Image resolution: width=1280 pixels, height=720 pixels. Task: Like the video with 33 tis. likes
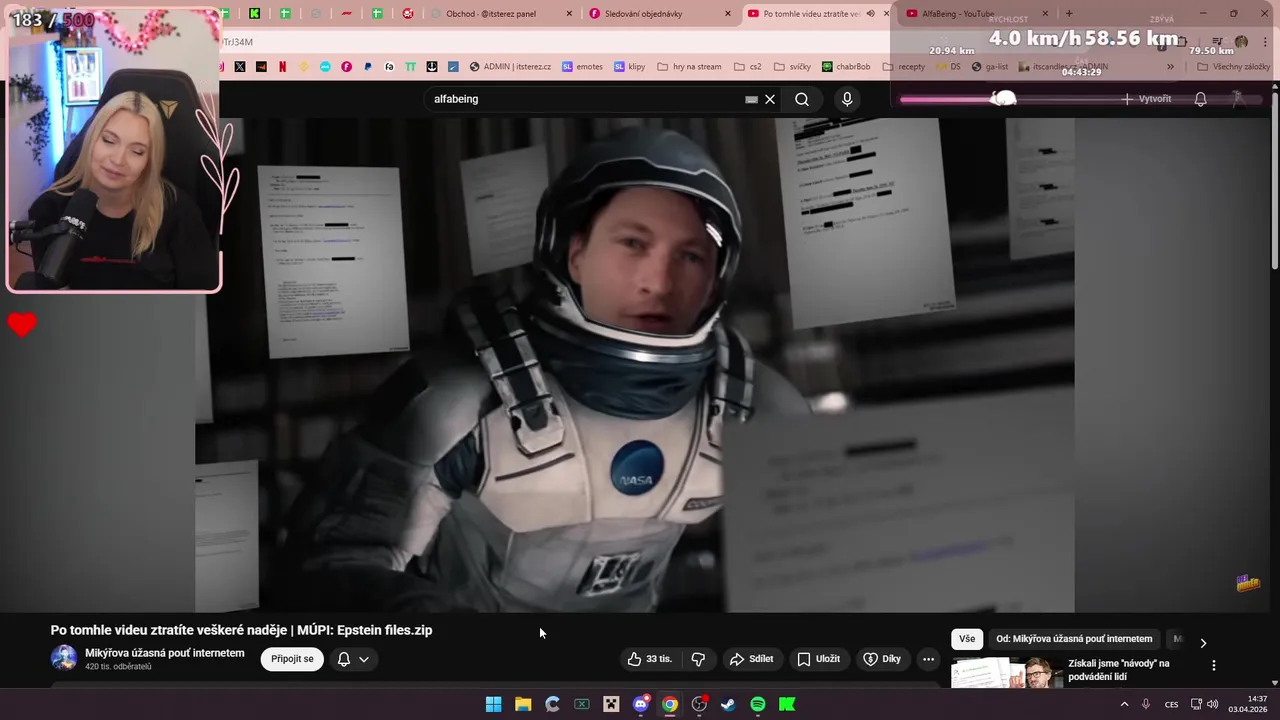pyautogui.click(x=649, y=659)
